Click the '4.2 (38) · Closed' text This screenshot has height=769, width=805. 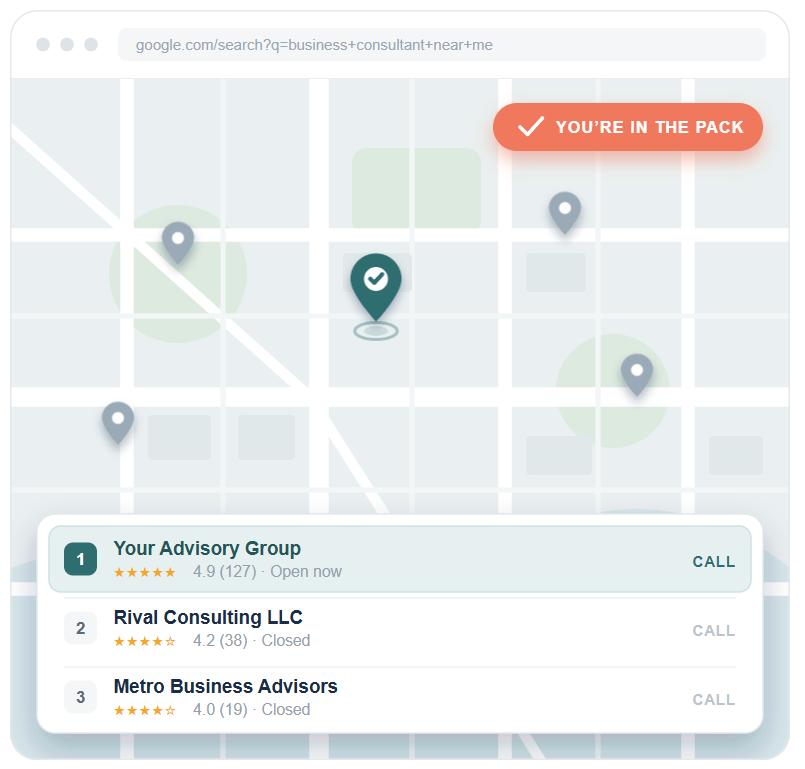pos(252,640)
